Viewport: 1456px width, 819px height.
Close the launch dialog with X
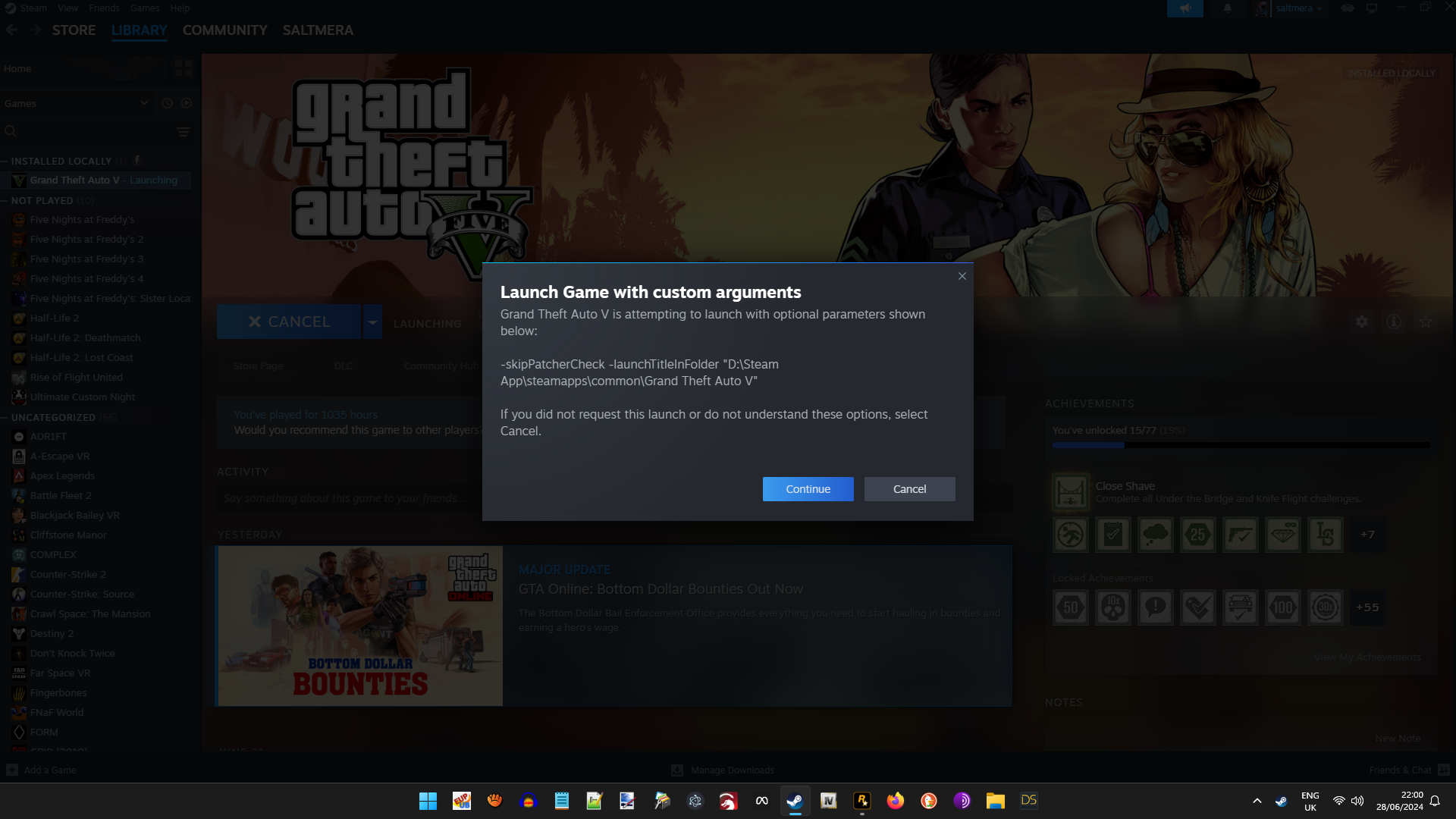pos(962,276)
